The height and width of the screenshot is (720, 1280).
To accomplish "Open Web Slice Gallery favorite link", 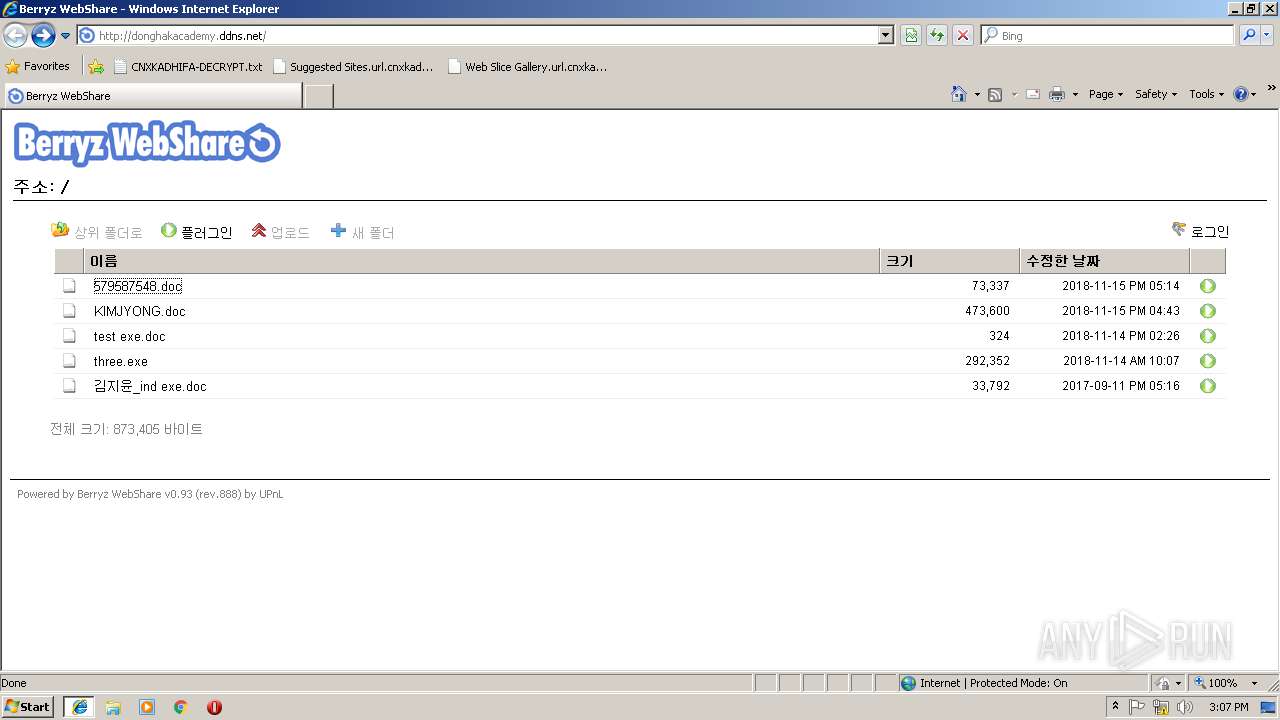I will pyautogui.click(x=527, y=67).
